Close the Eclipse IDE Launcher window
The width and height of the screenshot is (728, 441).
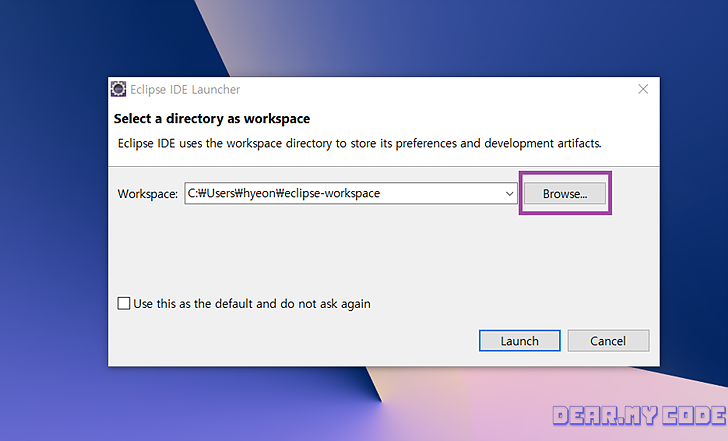click(643, 89)
